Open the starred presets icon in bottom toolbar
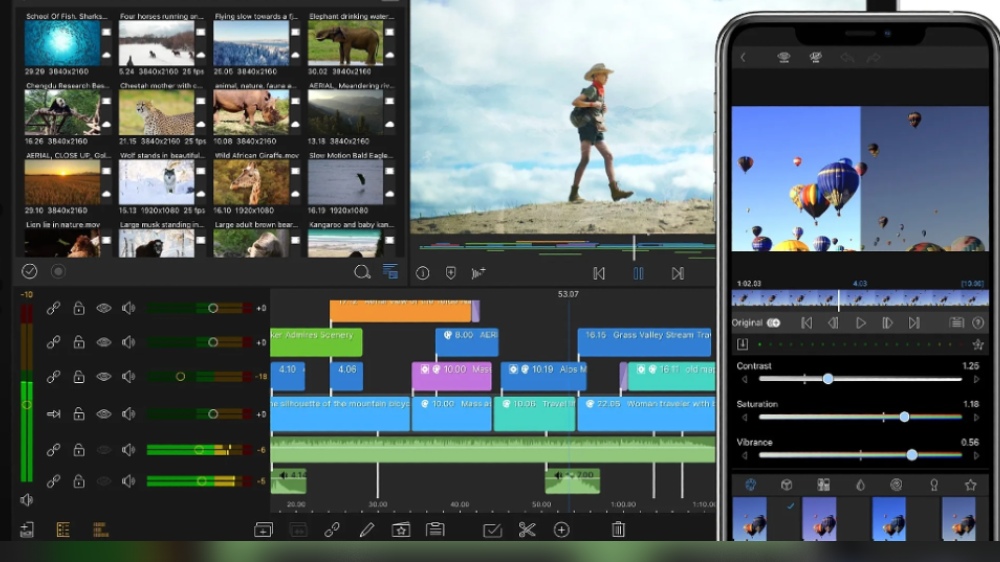 tap(401, 529)
